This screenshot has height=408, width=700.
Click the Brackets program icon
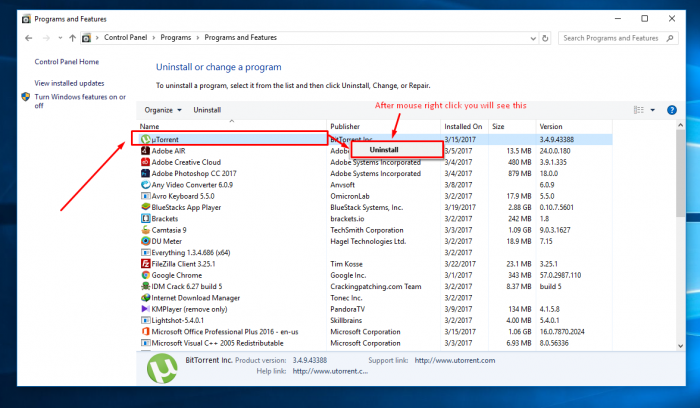(146, 219)
